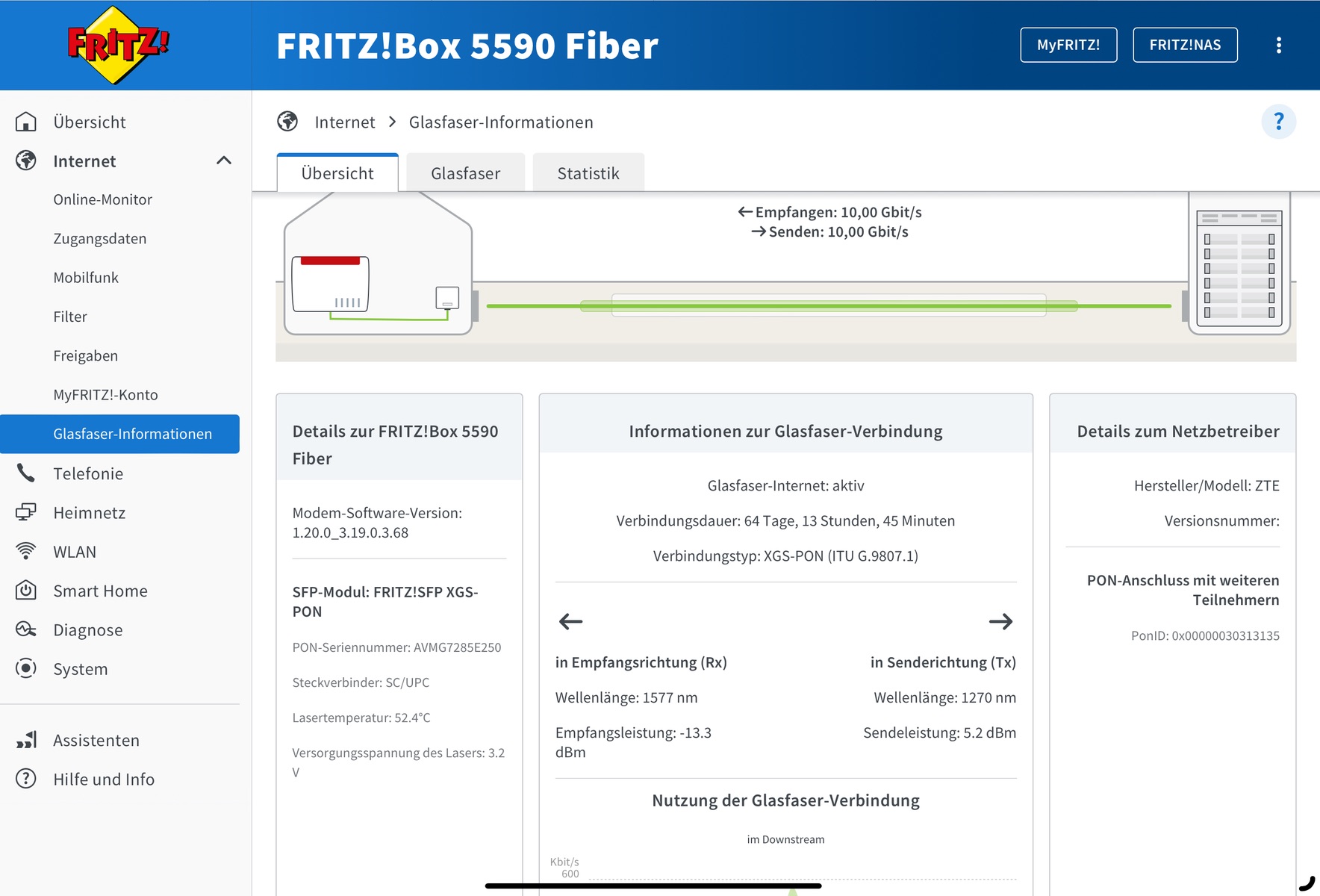
Task: Click the Smart Home power icon
Action: (26, 590)
